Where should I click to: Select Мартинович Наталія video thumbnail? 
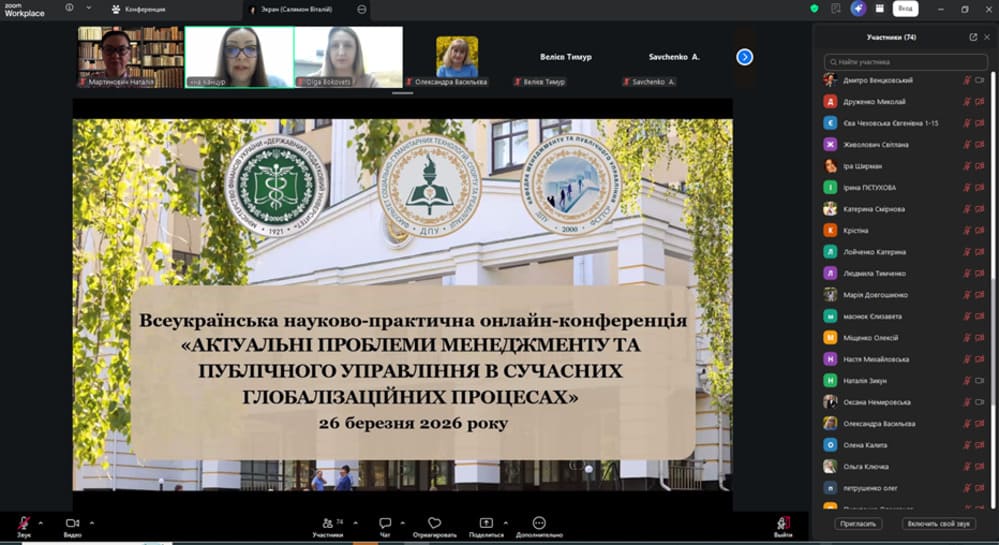point(131,57)
